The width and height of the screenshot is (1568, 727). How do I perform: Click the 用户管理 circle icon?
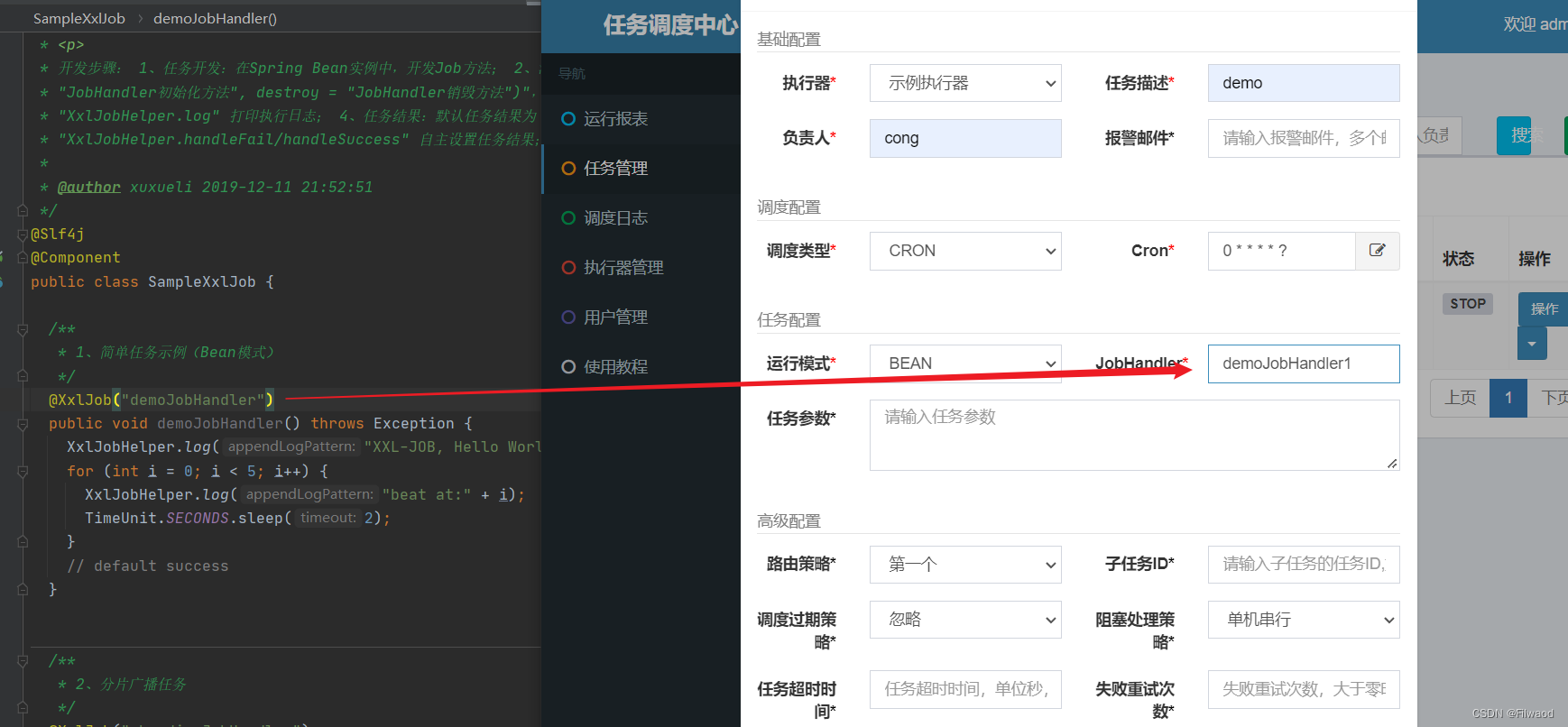[x=568, y=317]
